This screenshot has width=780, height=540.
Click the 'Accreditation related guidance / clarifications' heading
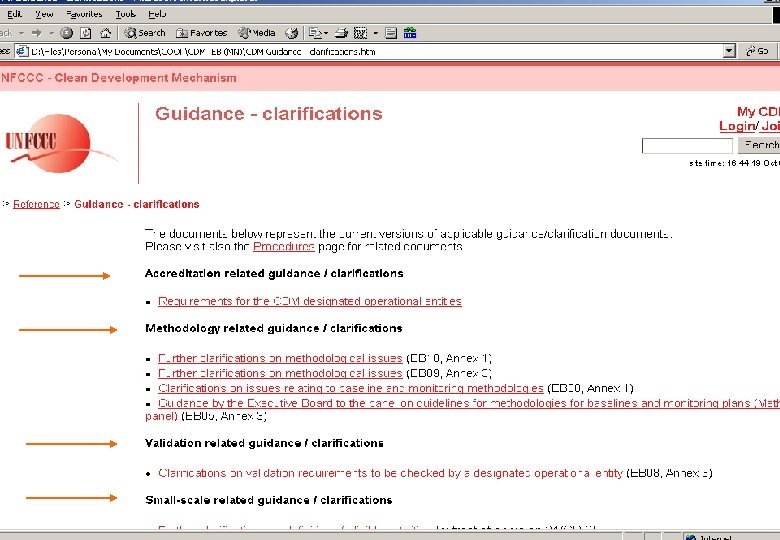pyautogui.click(x=274, y=273)
